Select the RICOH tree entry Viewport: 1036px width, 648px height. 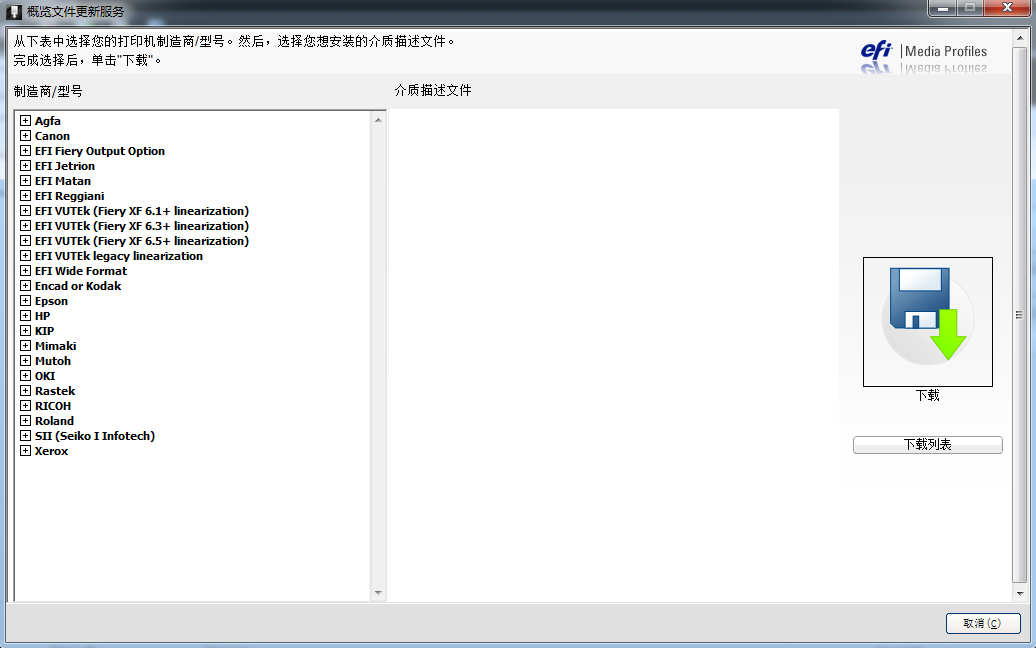click(x=53, y=406)
